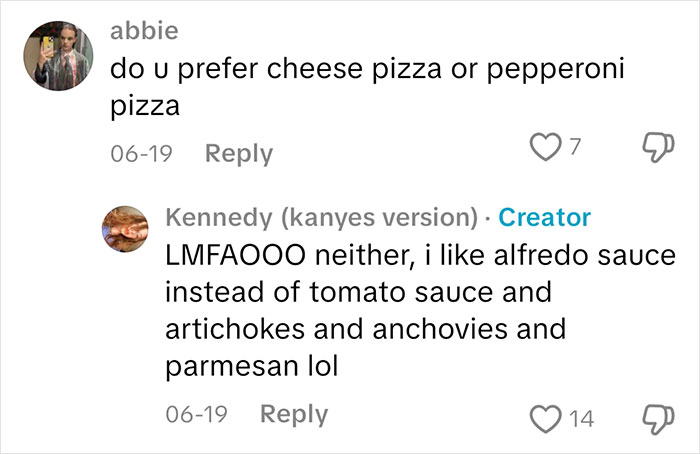Select Kennedy's LMFAOOO neither reply text
Screen dimensions: 700x454
coord(420,311)
